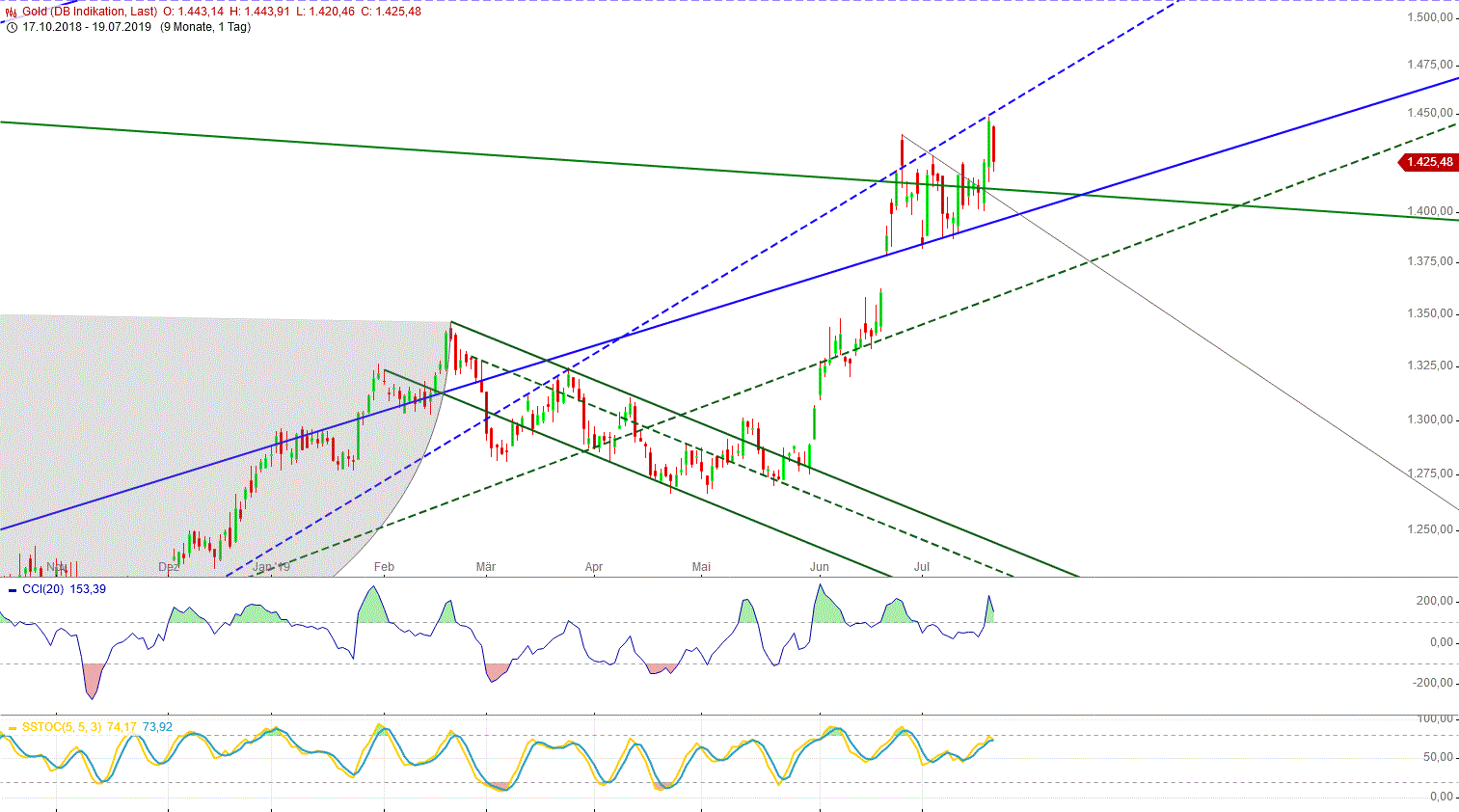Click the "1.500,00" price axis label

point(1429,17)
